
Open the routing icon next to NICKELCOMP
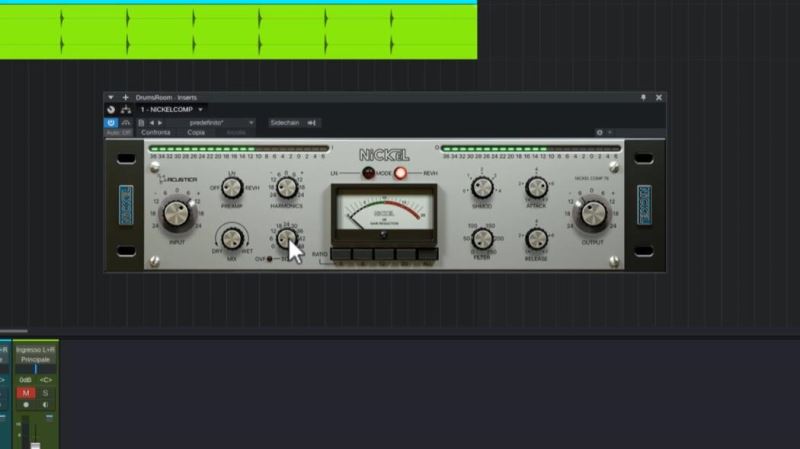(126, 110)
